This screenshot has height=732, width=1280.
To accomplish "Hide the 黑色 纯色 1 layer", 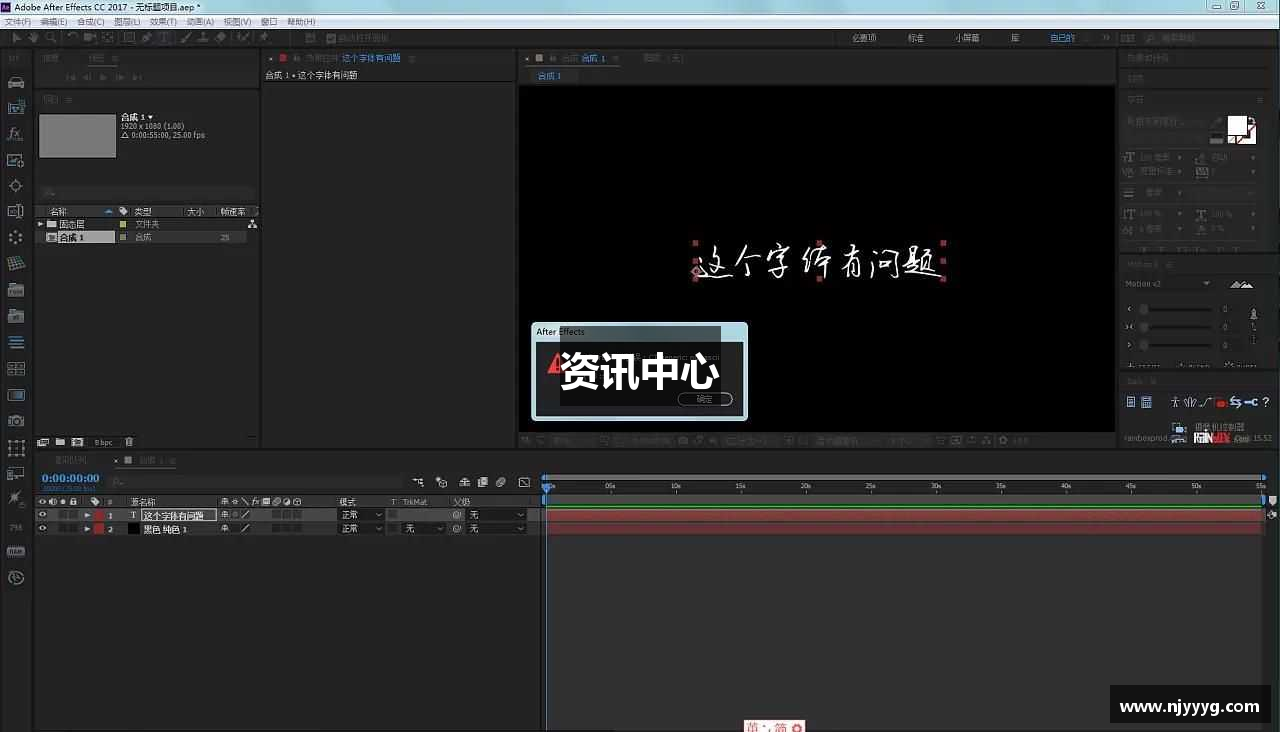I will pos(42,528).
